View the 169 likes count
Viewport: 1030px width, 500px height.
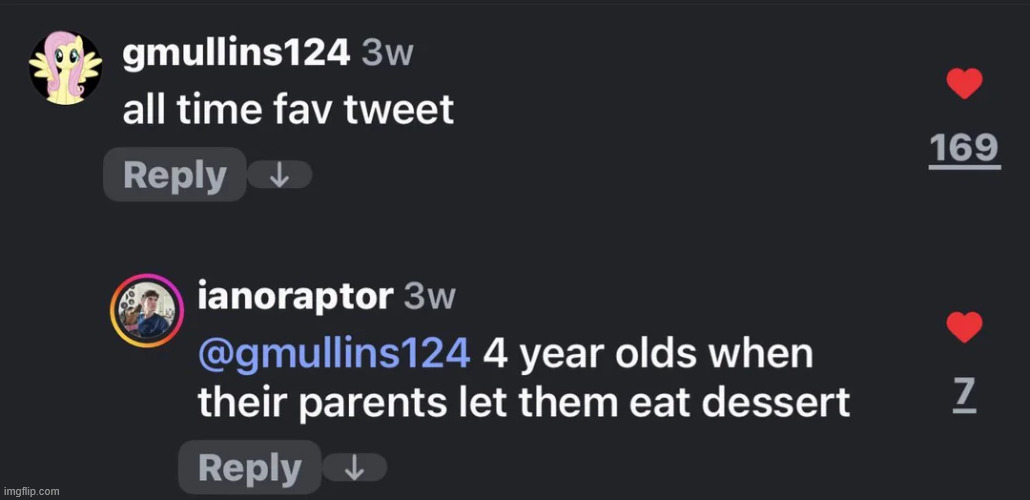(964, 149)
